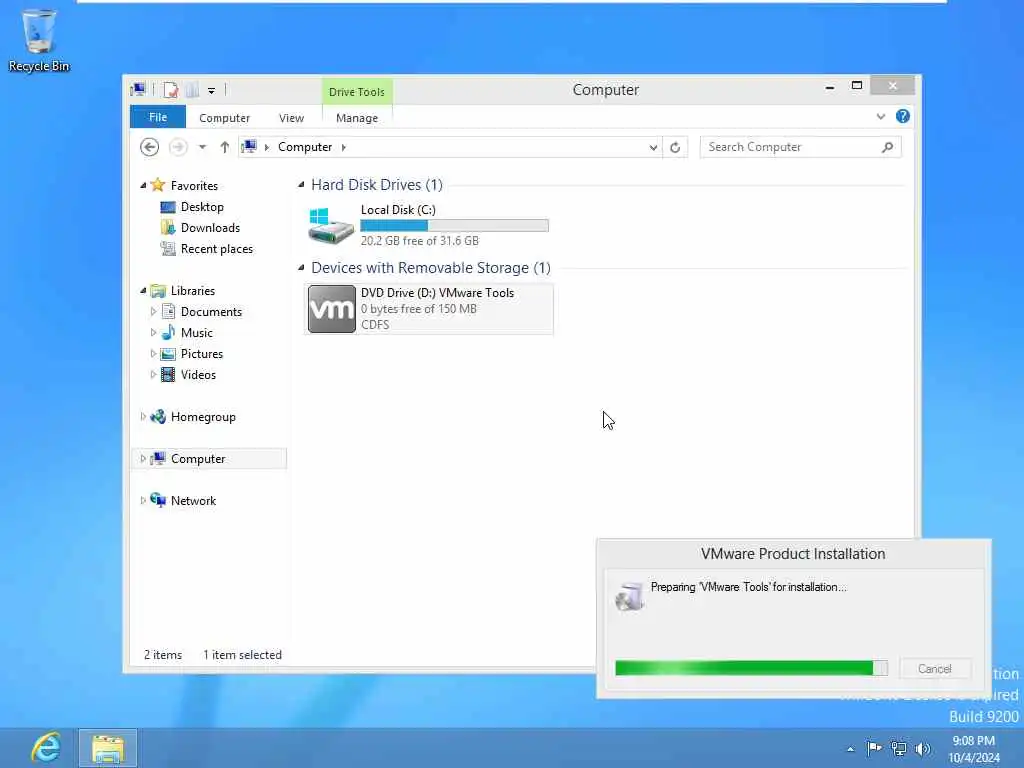1024x768 pixels.
Task: Open the Videos library
Action: pos(198,374)
